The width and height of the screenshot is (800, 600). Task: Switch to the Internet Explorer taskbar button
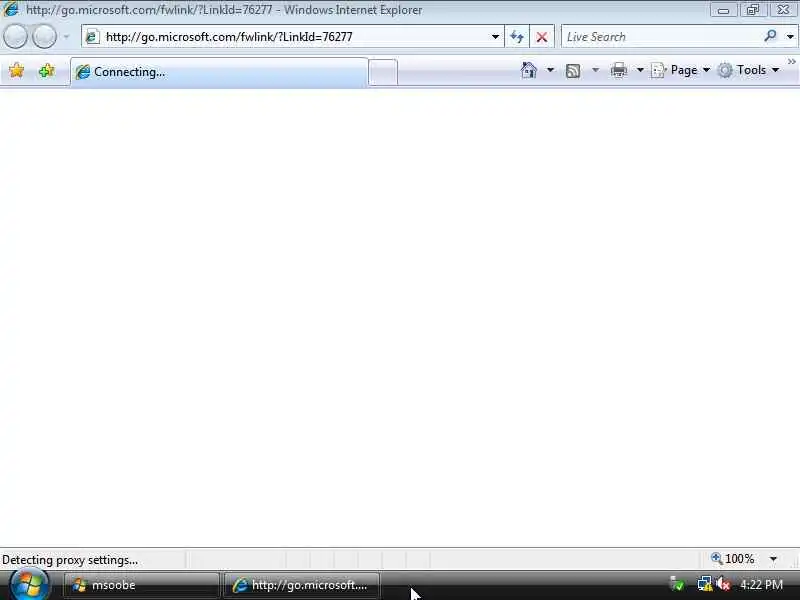tap(301, 585)
